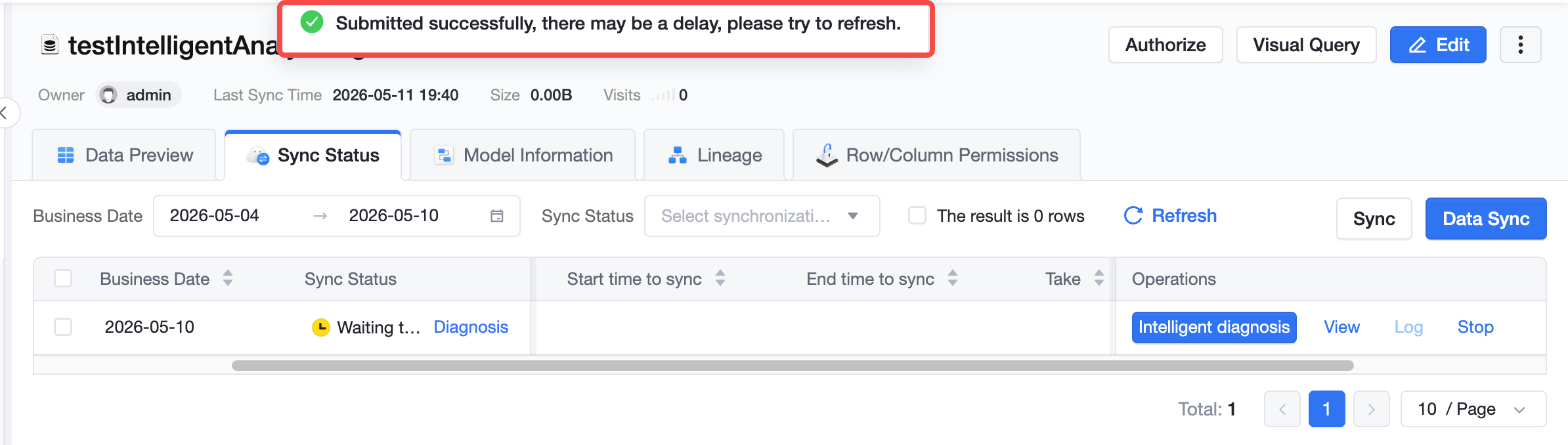Click the sort arrows on Business Date column

[x=228, y=278]
